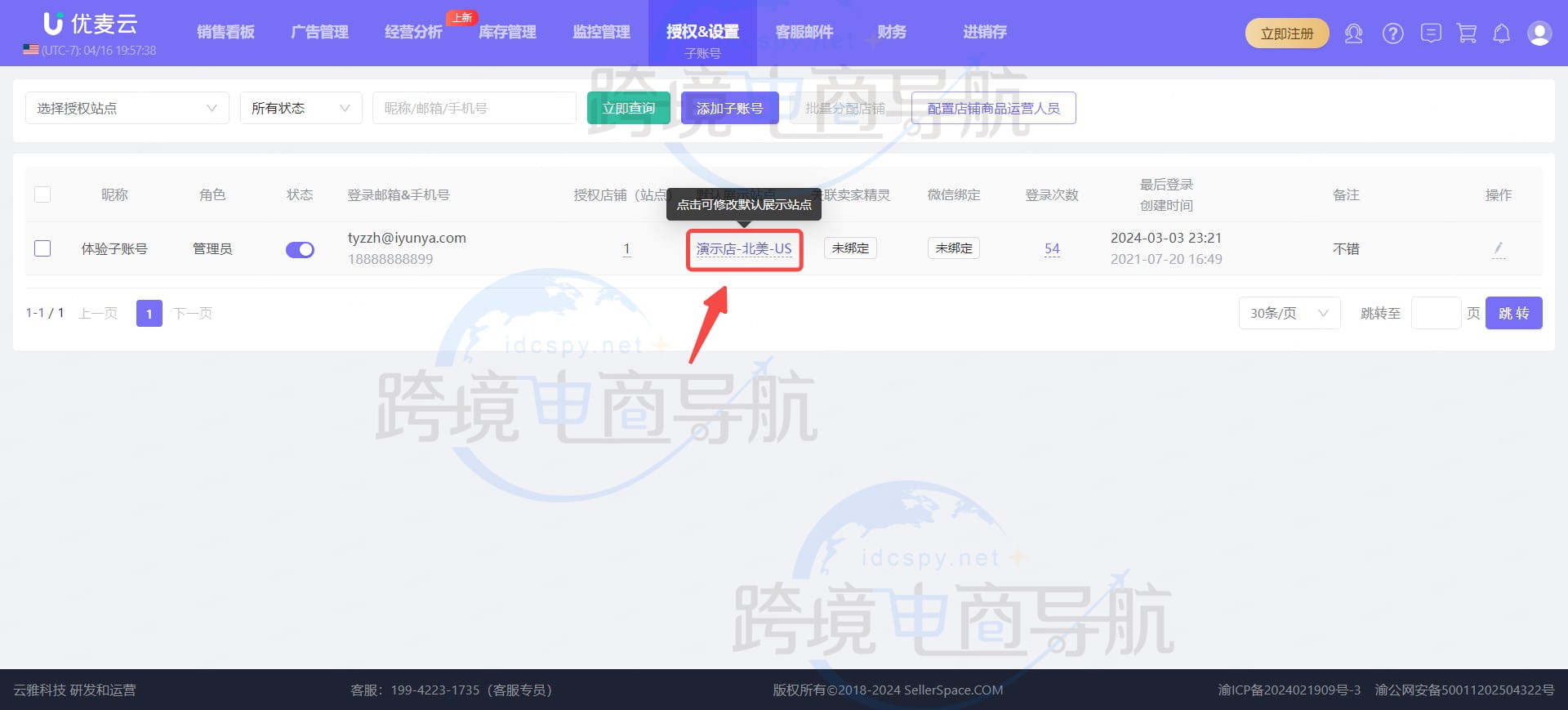Viewport: 1568px width, 710px height.
Task: Check the select-all header checkbox
Action: click(x=42, y=194)
